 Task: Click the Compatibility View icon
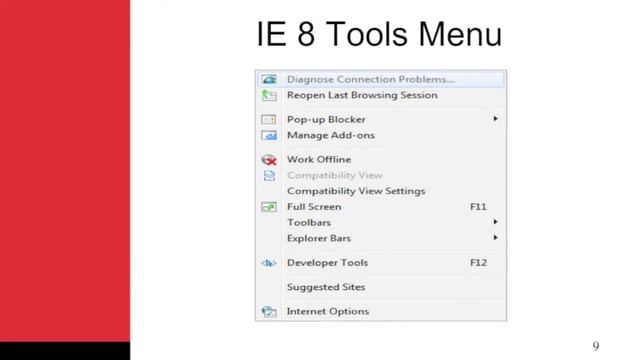click(x=269, y=176)
